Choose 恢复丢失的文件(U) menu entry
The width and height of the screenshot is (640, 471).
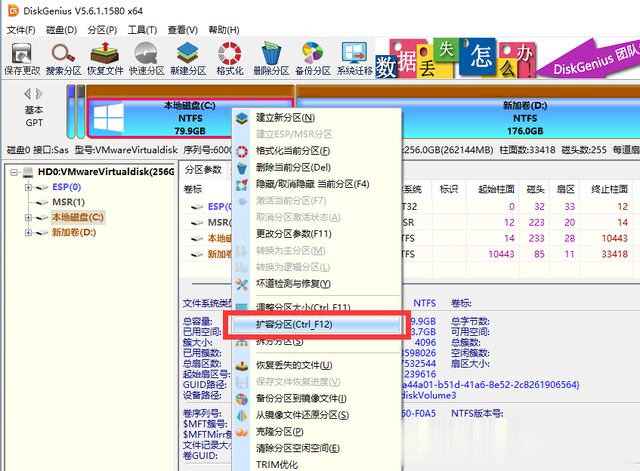click(x=317, y=365)
